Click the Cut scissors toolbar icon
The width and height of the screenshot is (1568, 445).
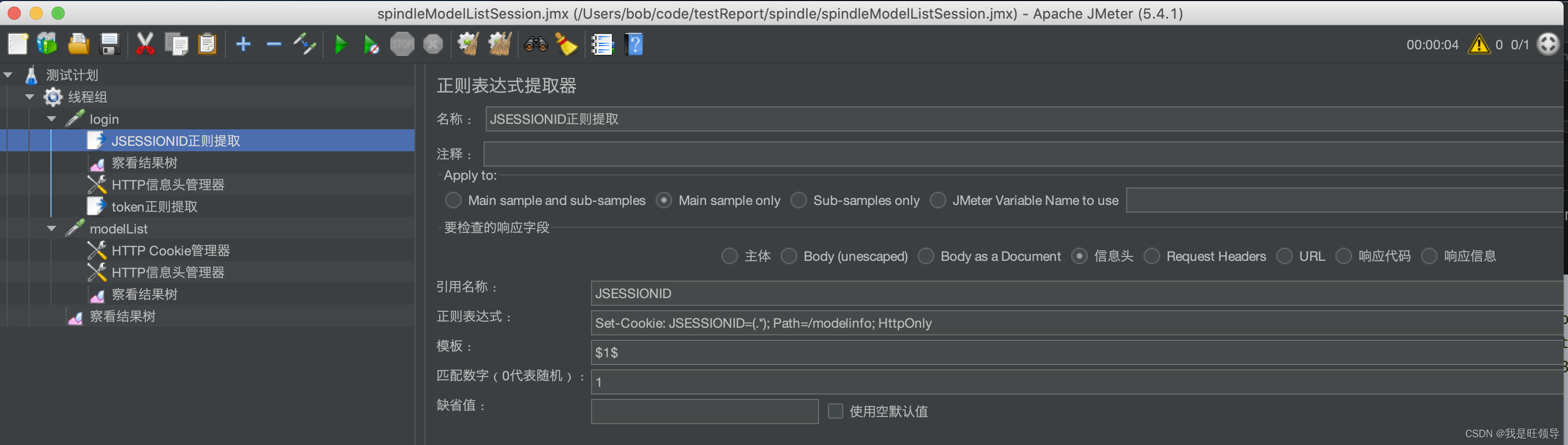click(145, 44)
